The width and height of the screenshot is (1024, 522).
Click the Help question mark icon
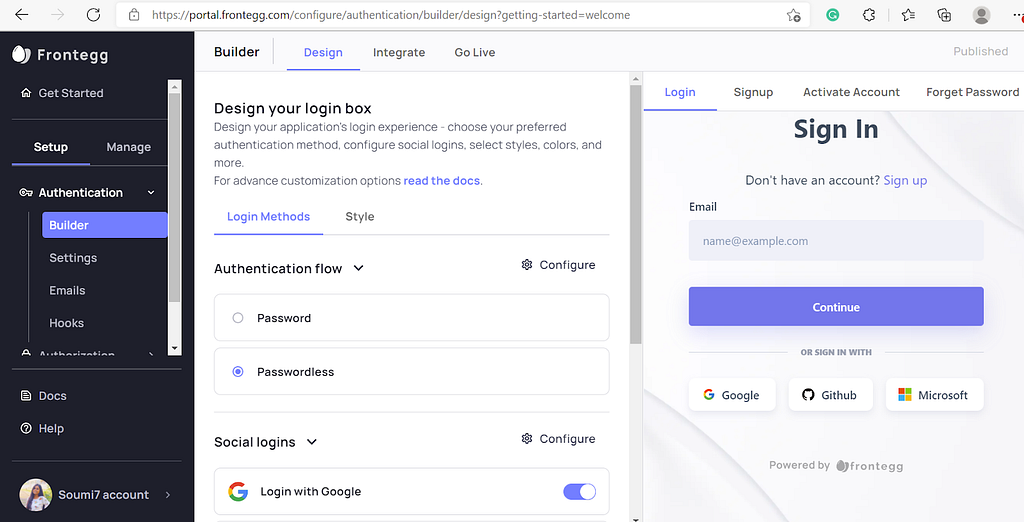tap(26, 429)
